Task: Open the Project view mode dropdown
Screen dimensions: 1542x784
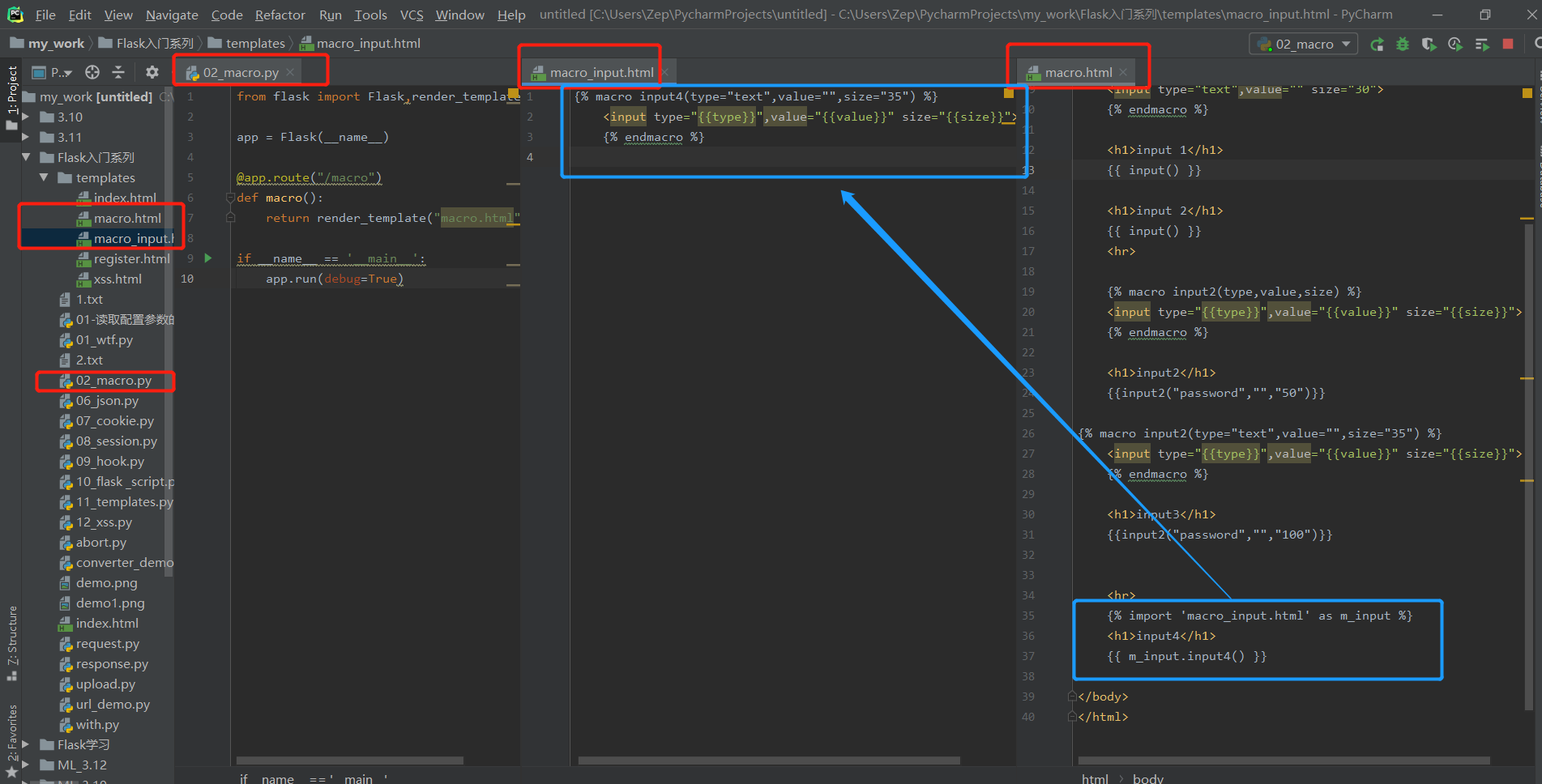Action: 53,72
